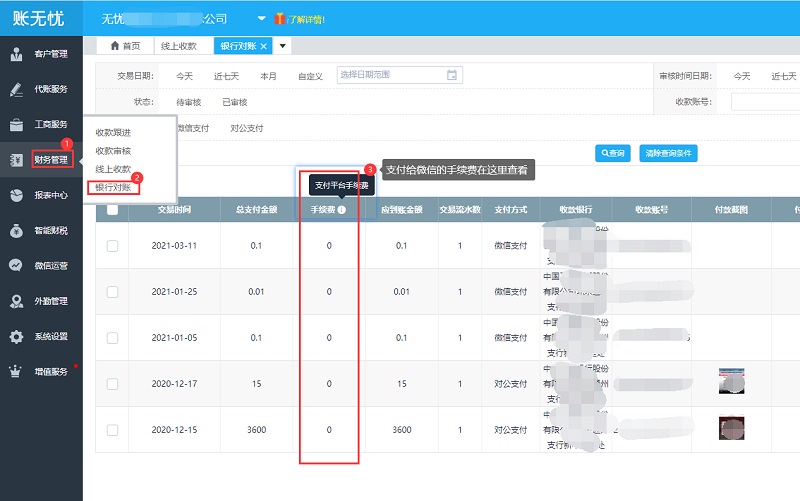This screenshot has height=501, width=800.
Task: Click the 报表中心 pie chart icon
Action: [16, 195]
